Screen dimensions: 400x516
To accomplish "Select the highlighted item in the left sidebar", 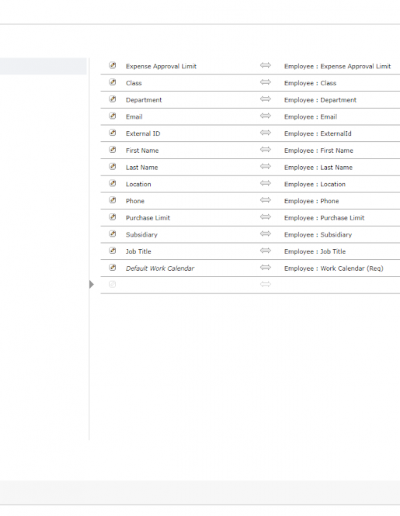I will click(x=43, y=66).
